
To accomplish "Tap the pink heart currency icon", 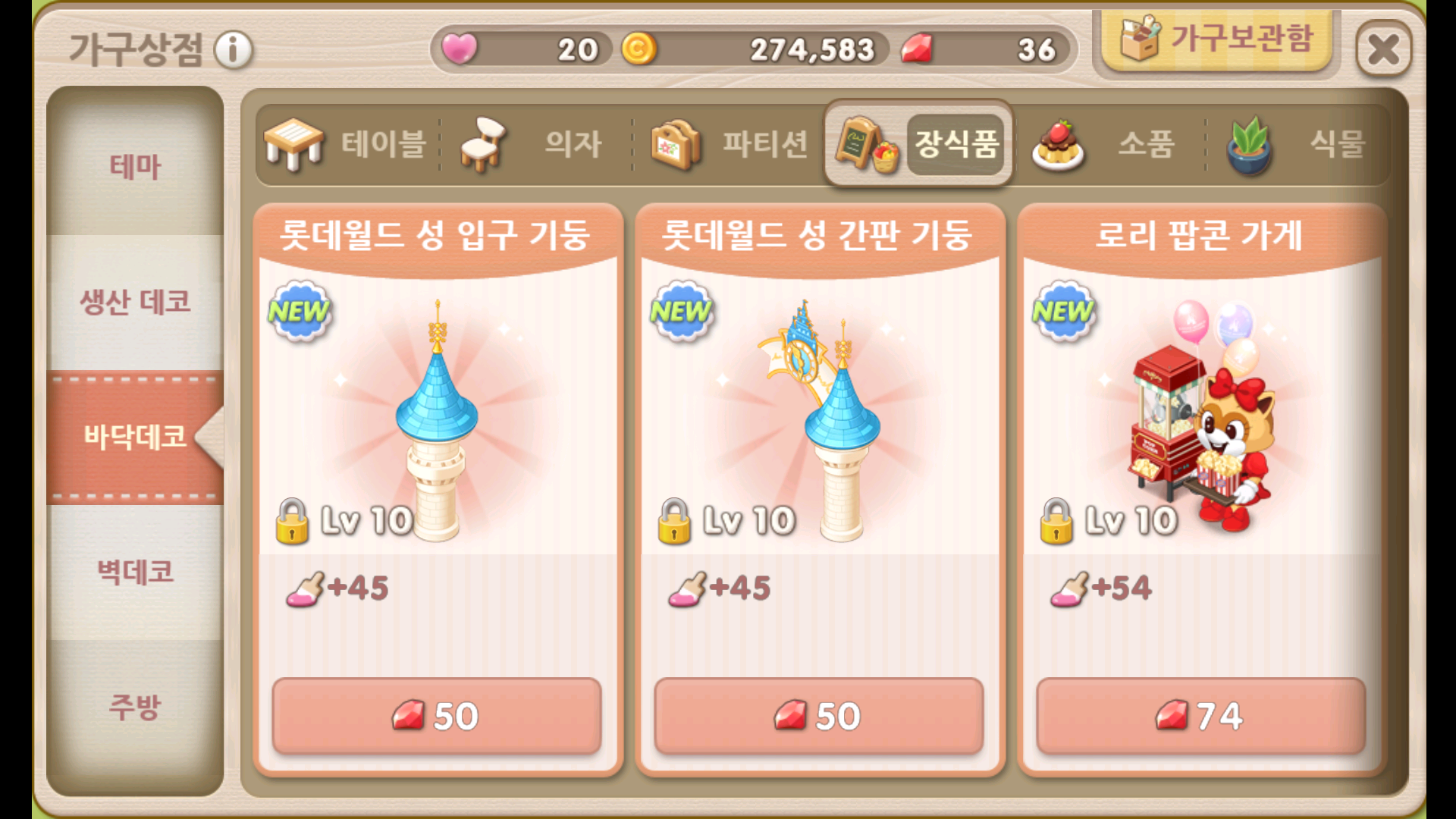I will [460, 49].
